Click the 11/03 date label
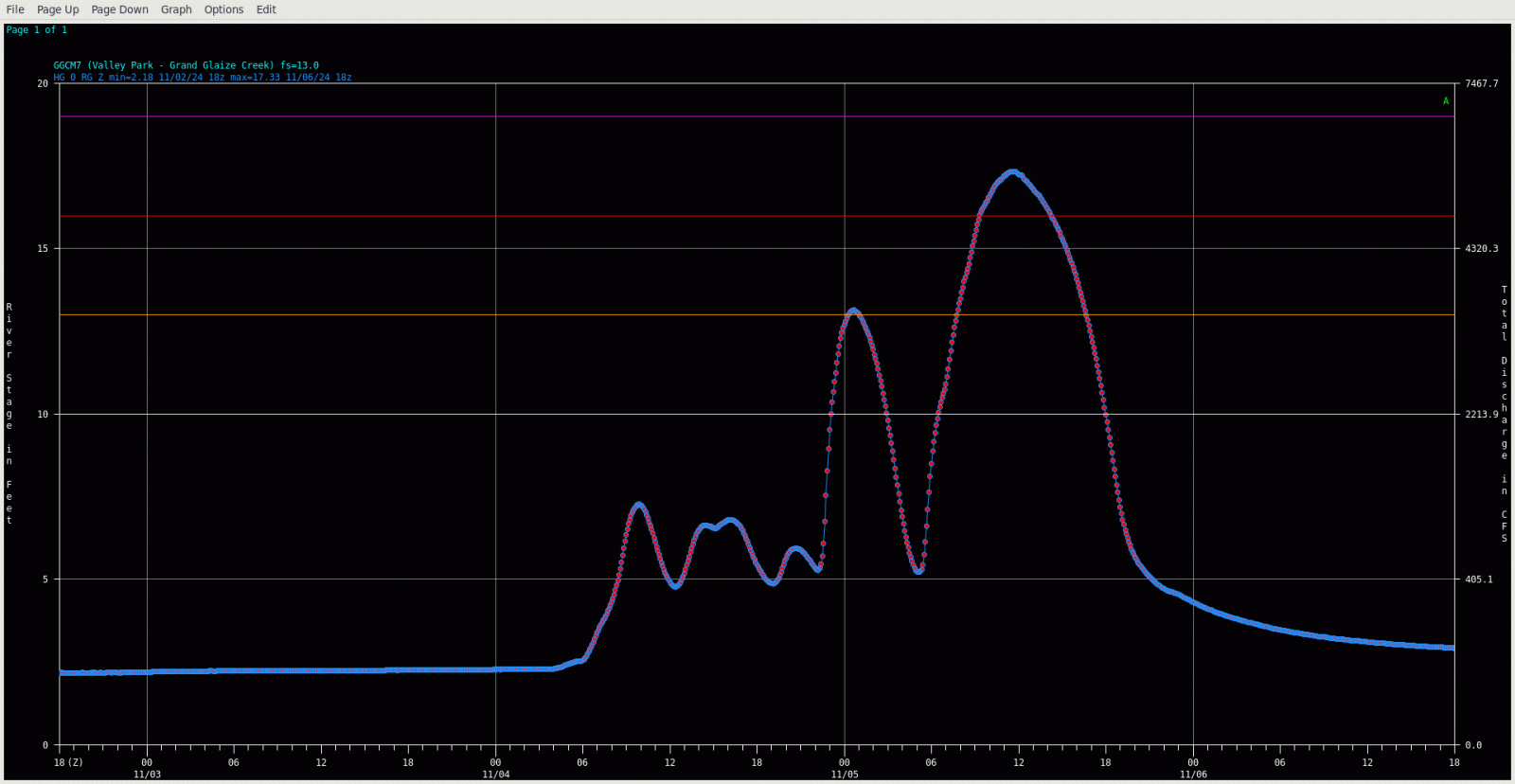 pos(147,775)
